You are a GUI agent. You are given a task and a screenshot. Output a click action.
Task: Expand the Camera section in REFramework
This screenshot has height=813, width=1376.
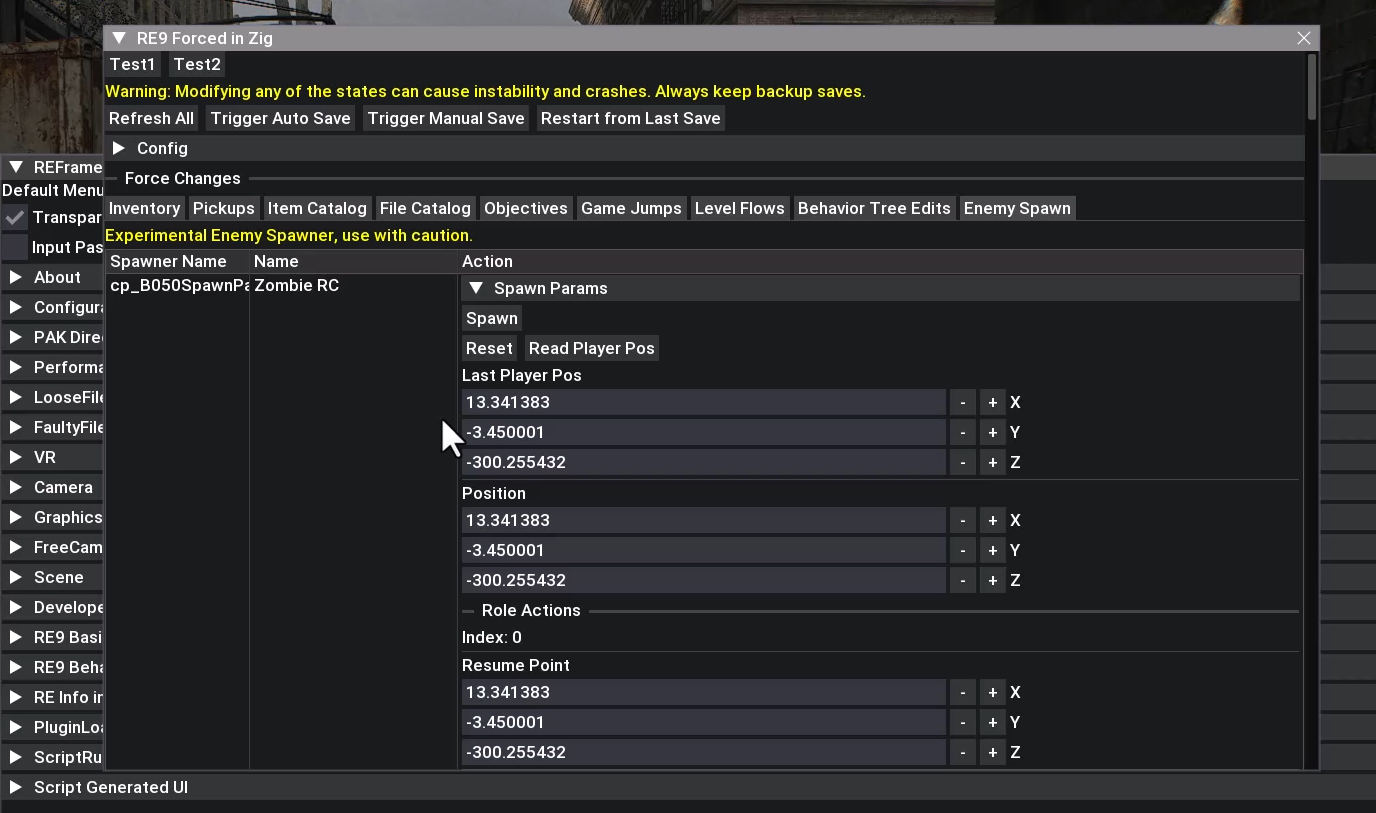tap(52, 487)
